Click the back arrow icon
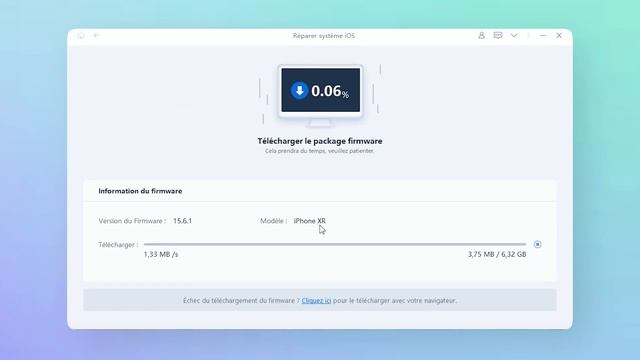640x360 pixels. (97, 36)
